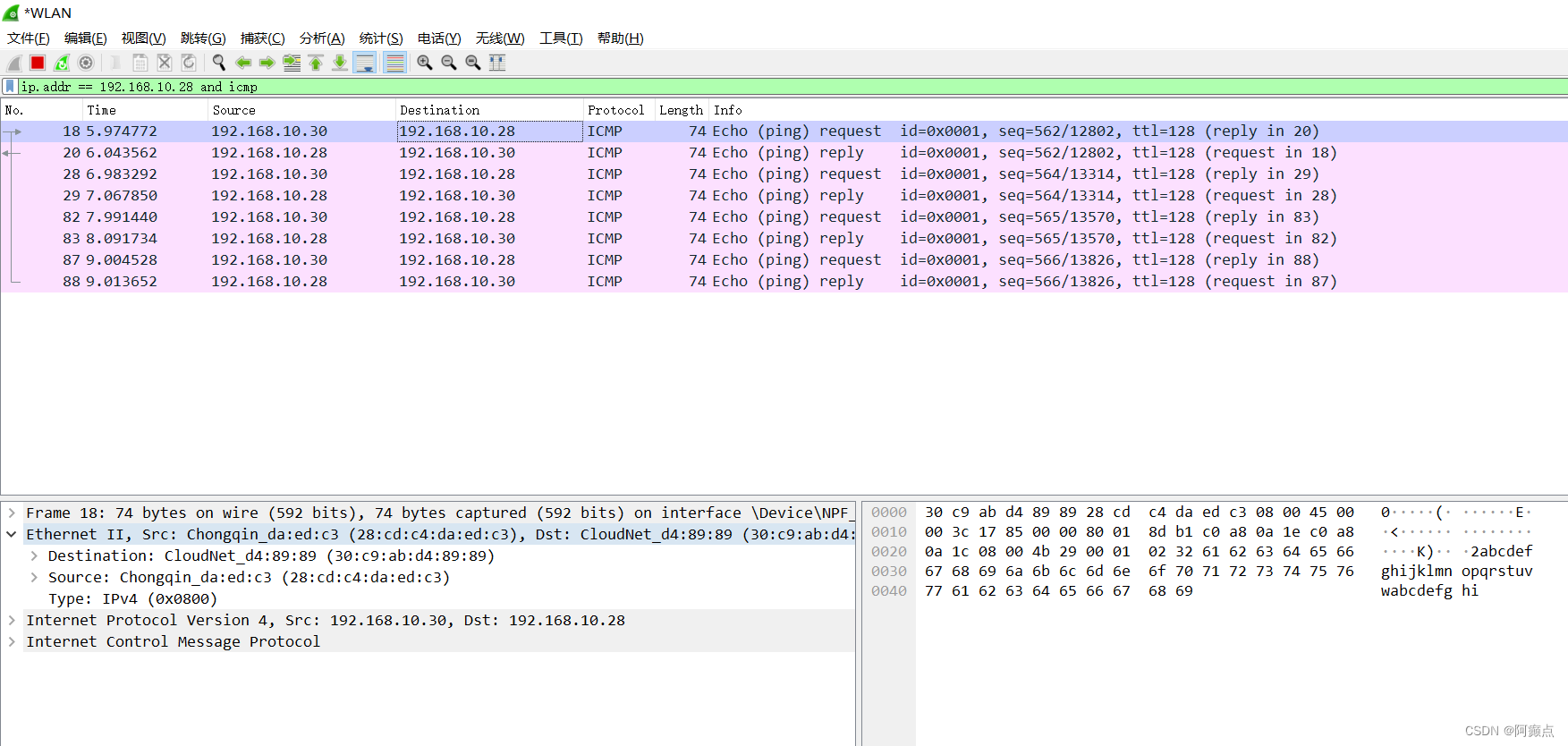Zoom in the packet text
The image size is (1568, 746).
tap(425, 63)
